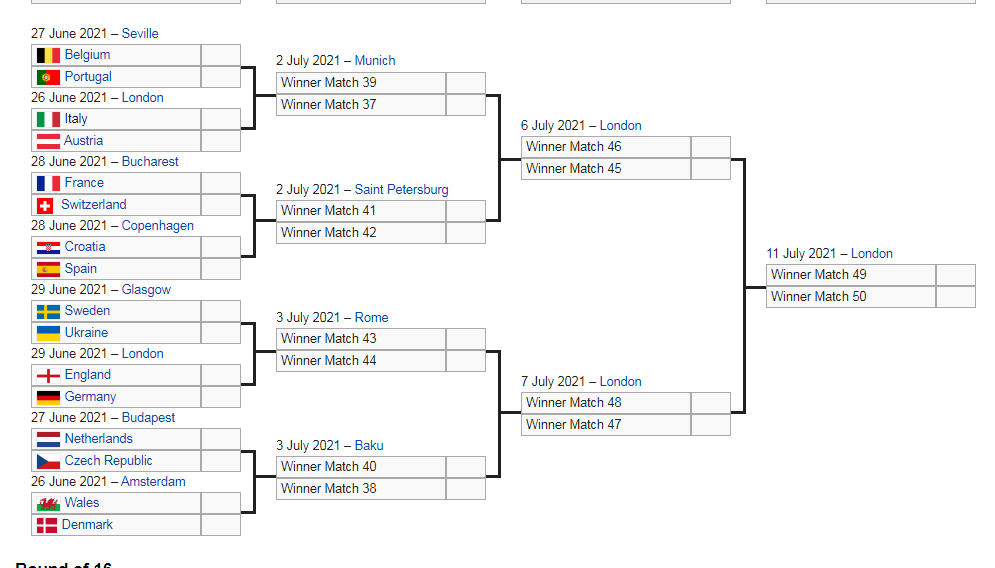The image size is (995, 568).
Task: Click the Wales flag icon
Action: pos(48,503)
